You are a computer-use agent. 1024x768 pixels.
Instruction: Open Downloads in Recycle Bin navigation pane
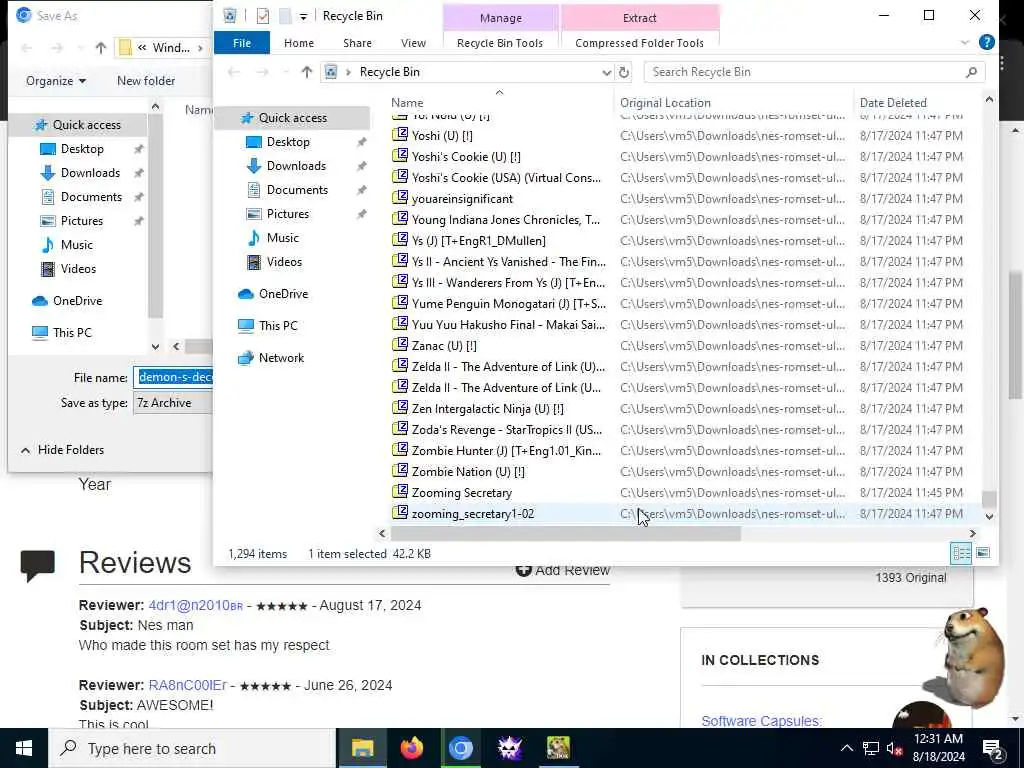[x=296, y=166]
